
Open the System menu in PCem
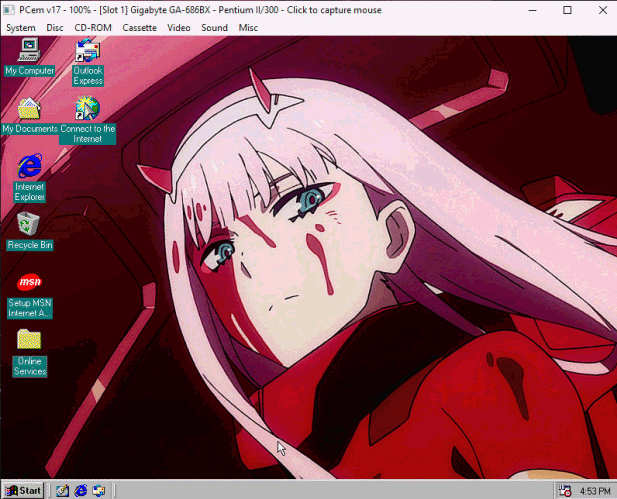(21, 28)
